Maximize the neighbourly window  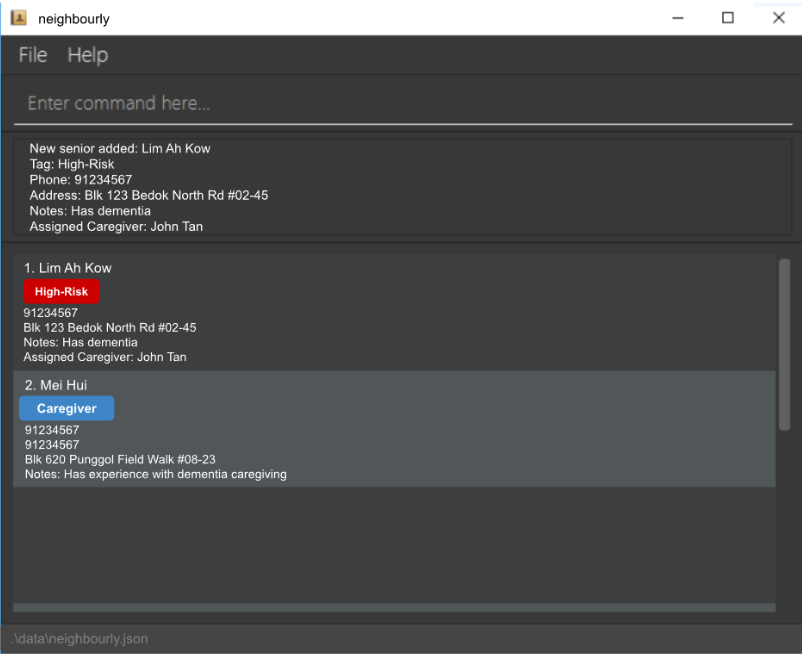pos(728,18)
